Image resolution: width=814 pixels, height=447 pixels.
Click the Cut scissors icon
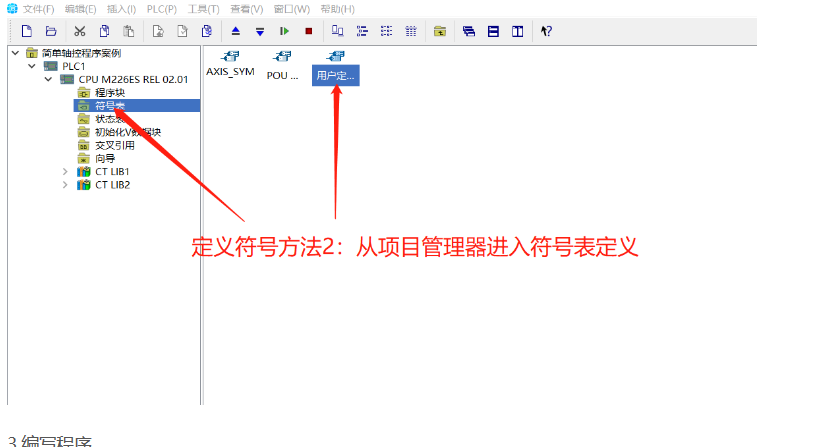pyautogui.click(x=80, y=31)
